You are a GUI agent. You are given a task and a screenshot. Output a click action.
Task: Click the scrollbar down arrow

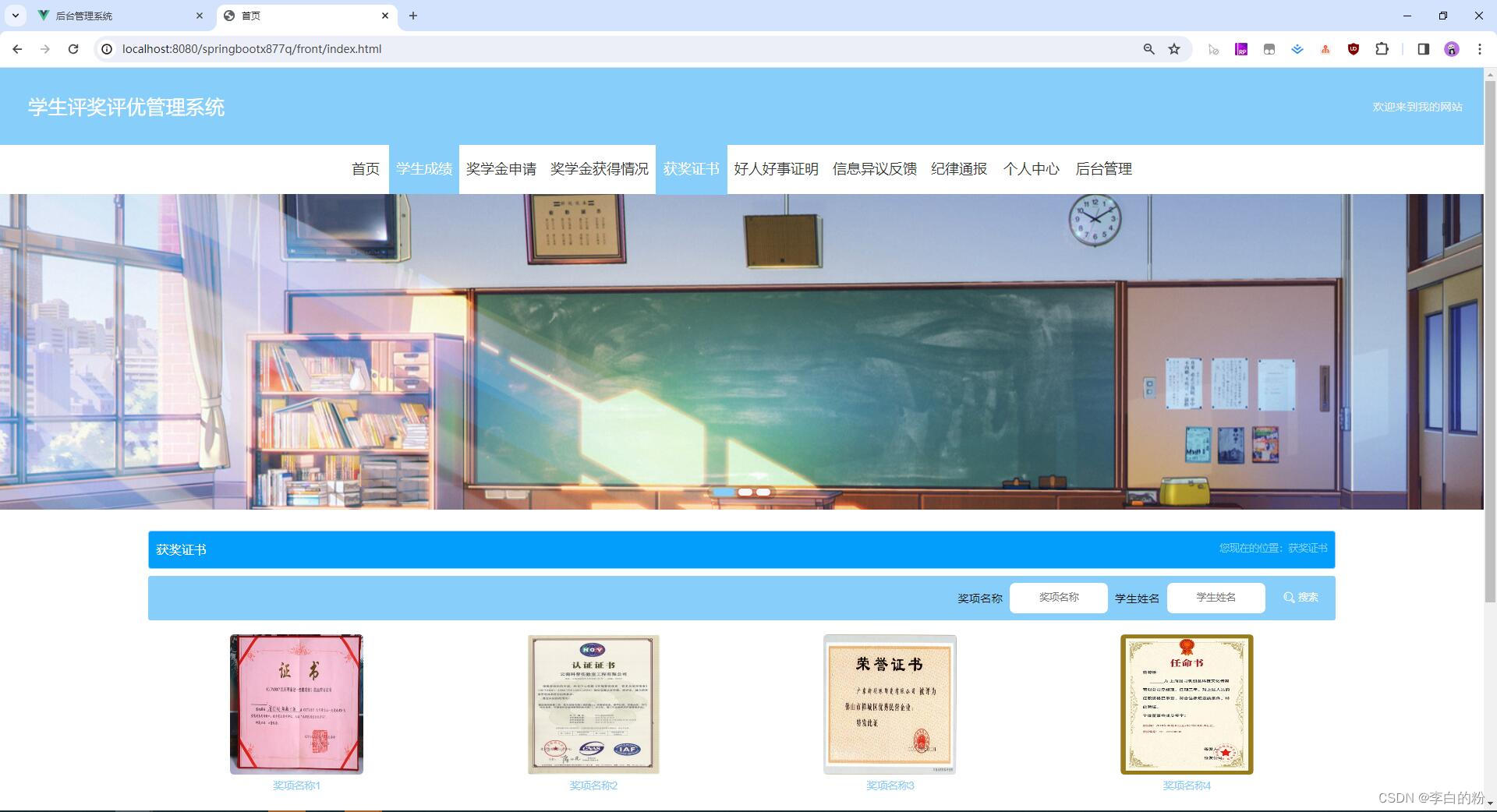coord(1490,803)
